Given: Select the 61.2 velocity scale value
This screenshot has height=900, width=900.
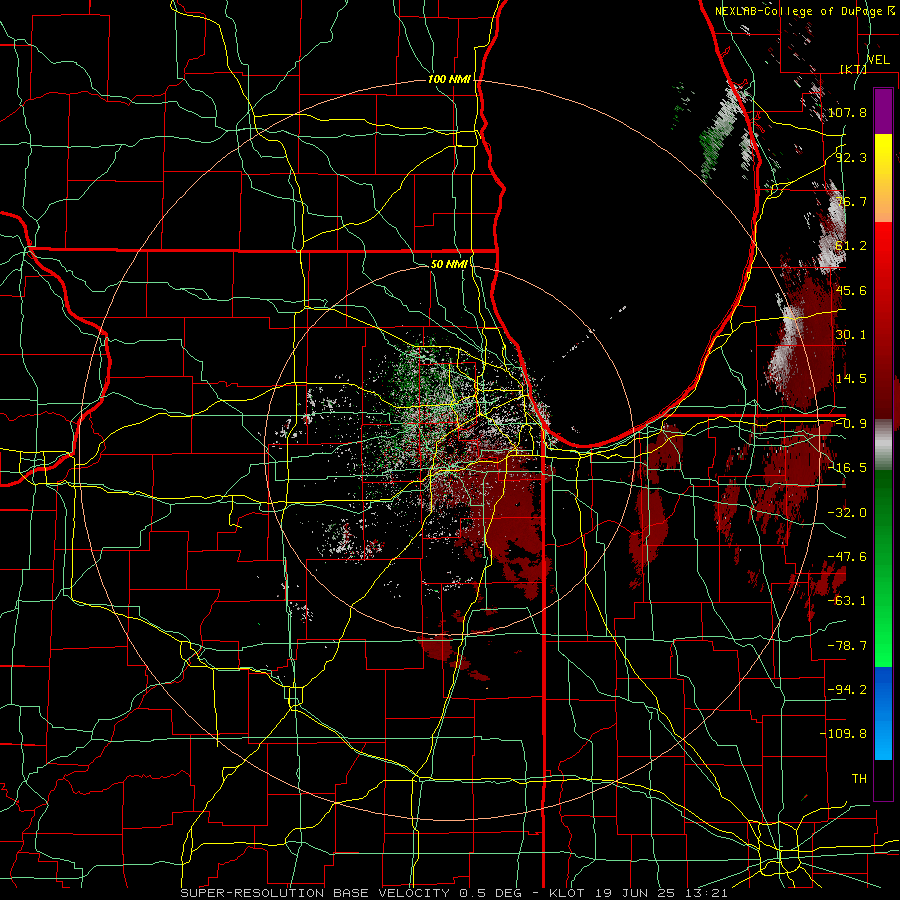Looking at the screenshot, I should (x=851, y=246).
